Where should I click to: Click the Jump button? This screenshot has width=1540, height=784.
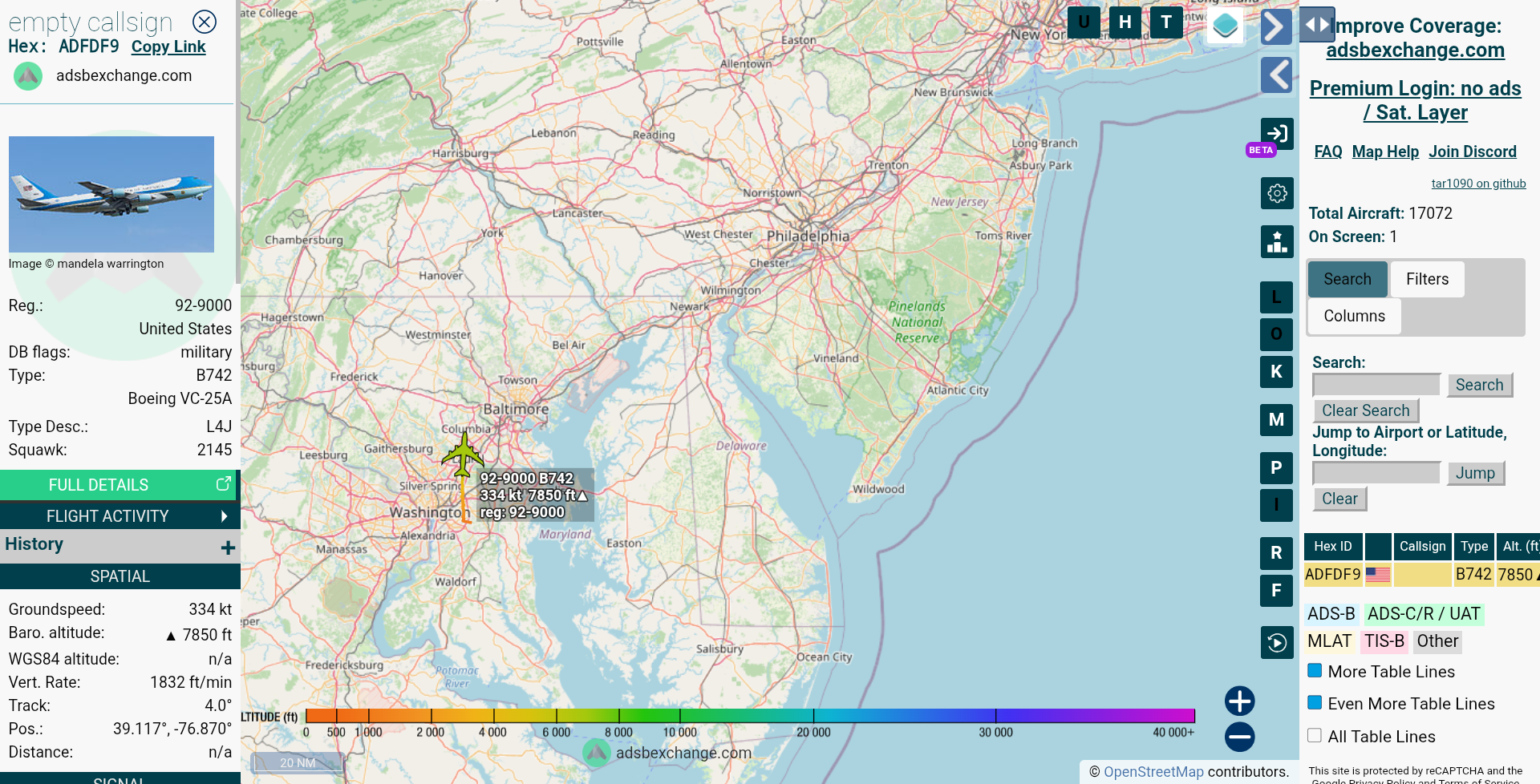[x=1476, y=473]
